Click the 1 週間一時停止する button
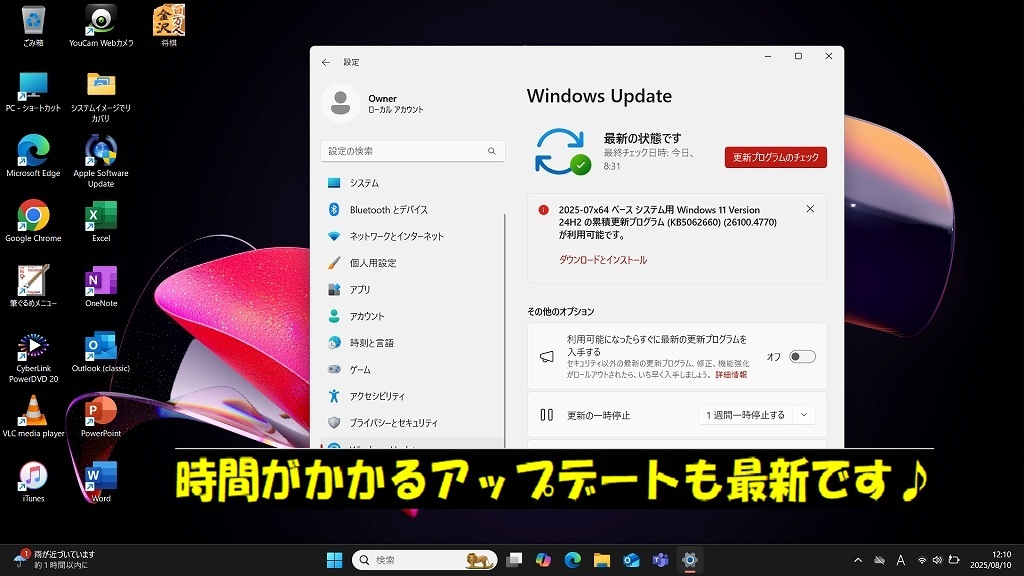The width and height of the screenshot is (1024, 576). coord(745,415)
